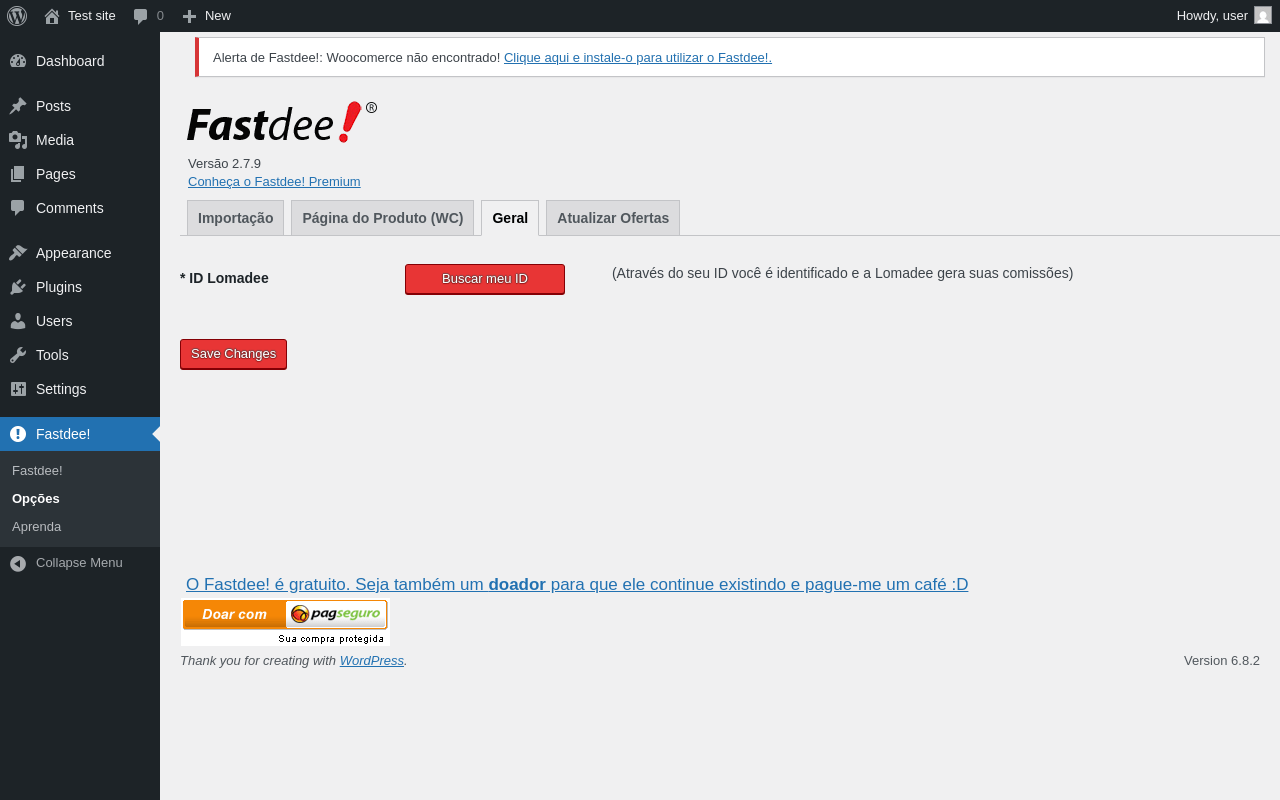1280x800 pixels.
Task: Click the user avatar in the top bar
Action: (1263, 15)
